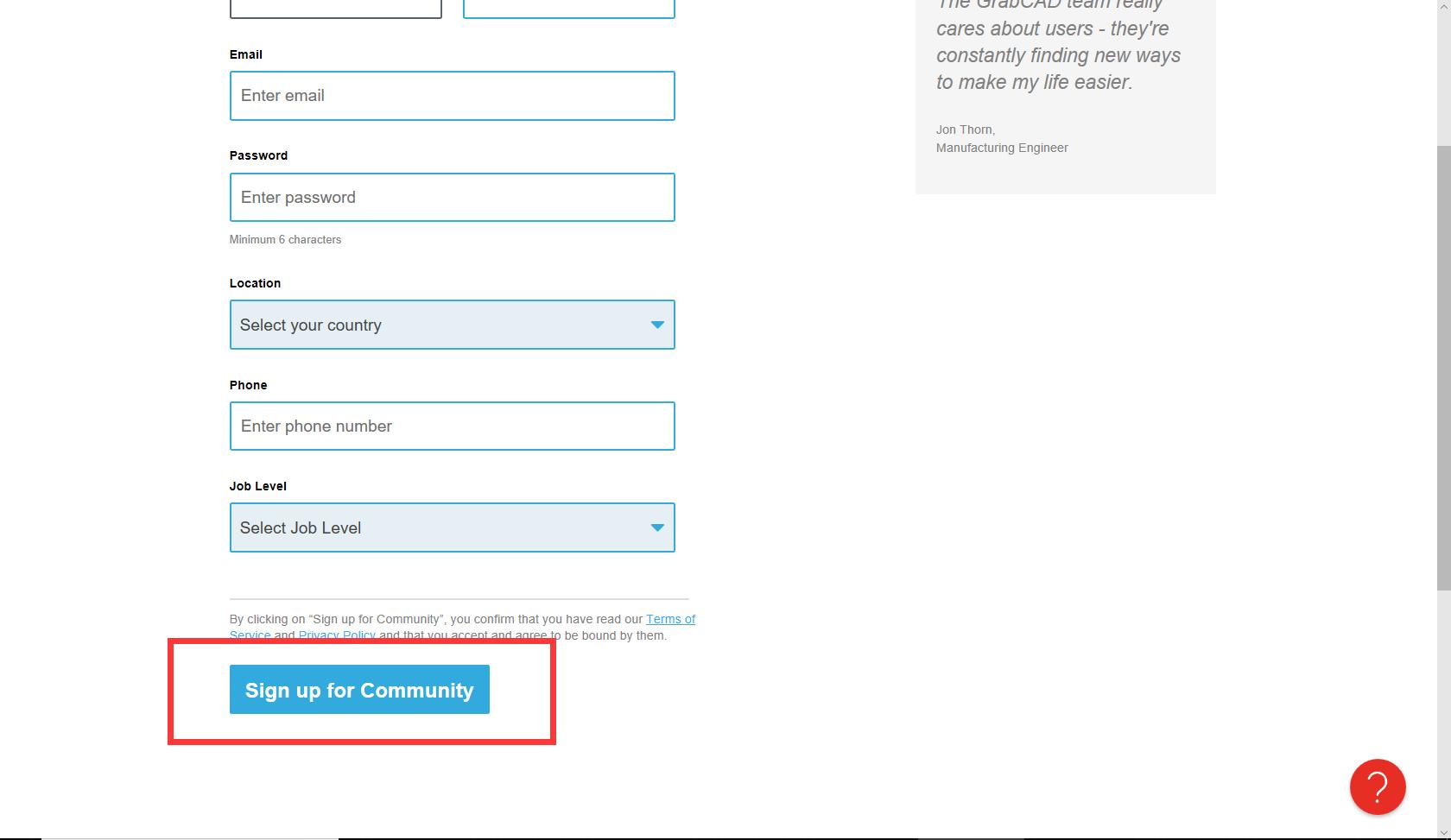
Task: Click the "Location" label
Action: (x=255, y=283)
